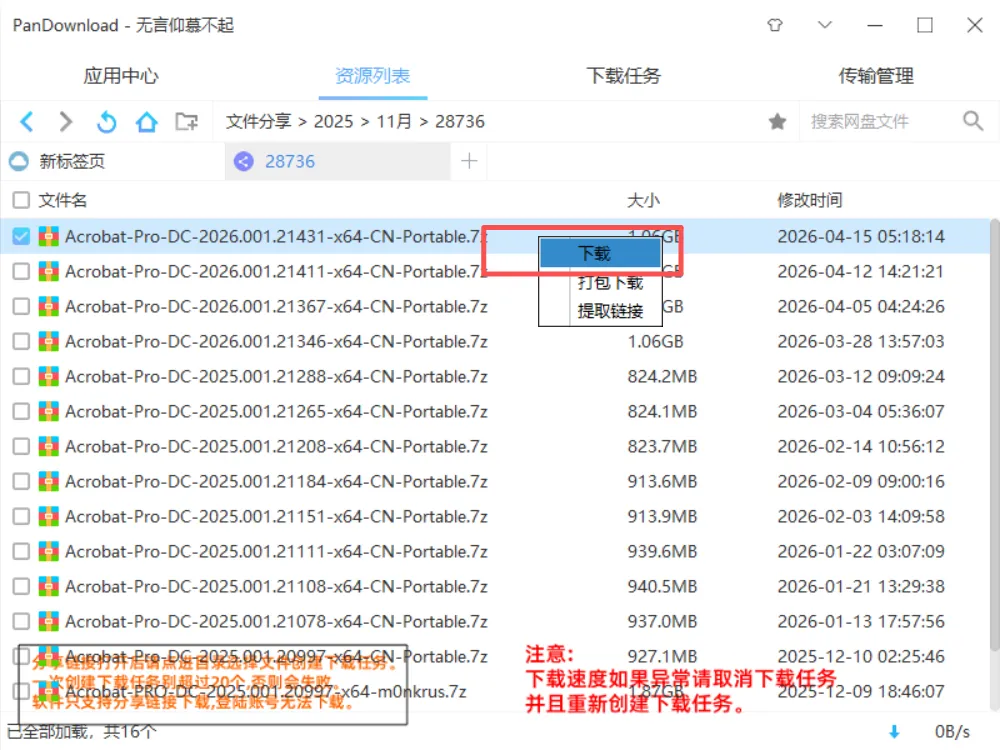1000x750 pixels.
Task: Toggle the select-all 文件名 checkbox
Action: 21,200
